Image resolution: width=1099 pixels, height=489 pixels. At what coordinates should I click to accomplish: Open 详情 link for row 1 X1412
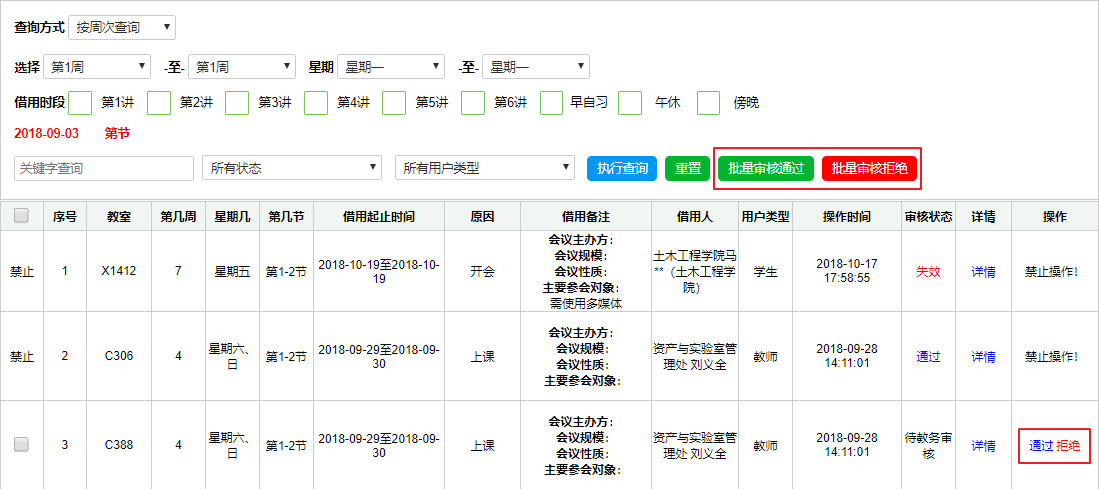[x=983, y=271]
